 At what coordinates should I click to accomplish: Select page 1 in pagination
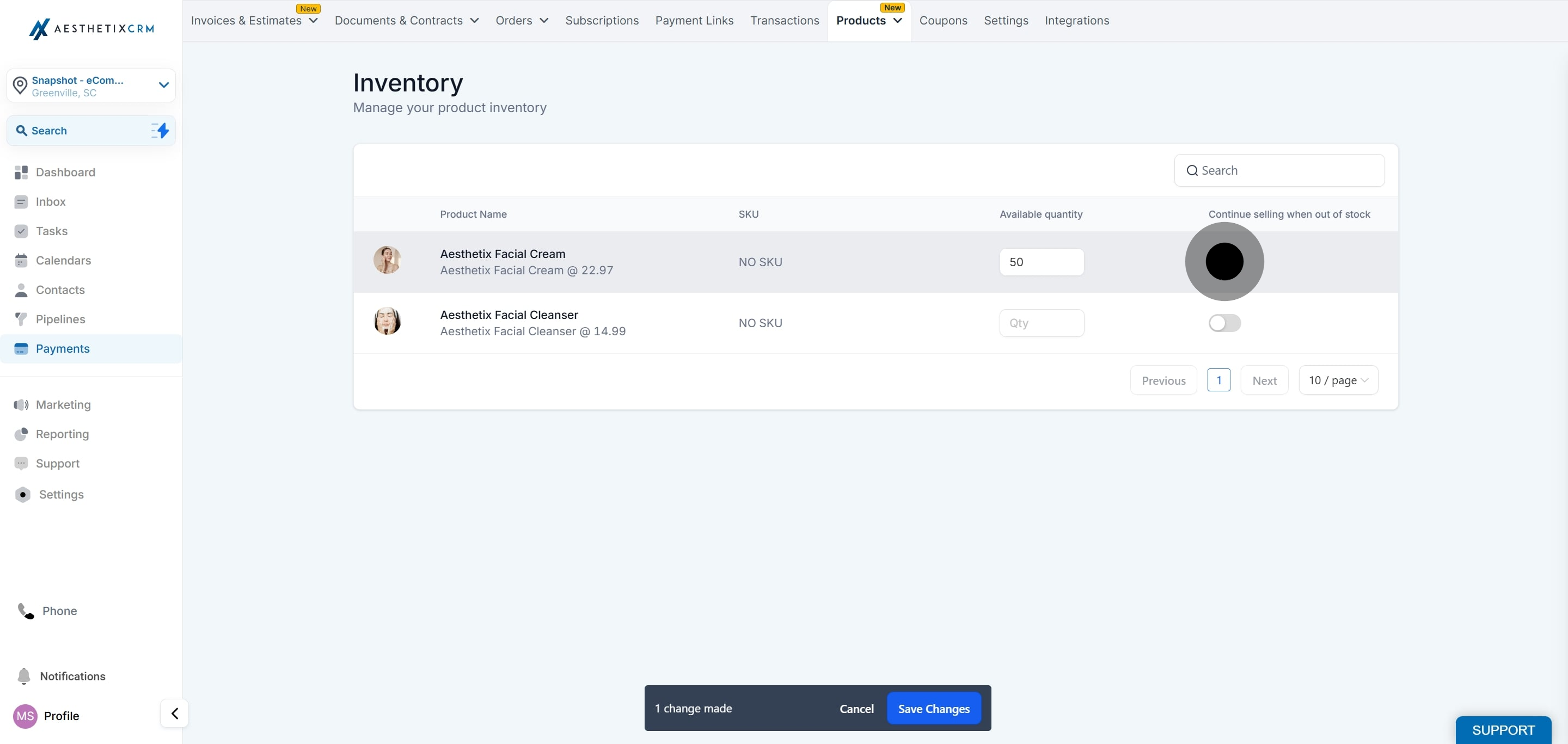tap(1218, 380)
